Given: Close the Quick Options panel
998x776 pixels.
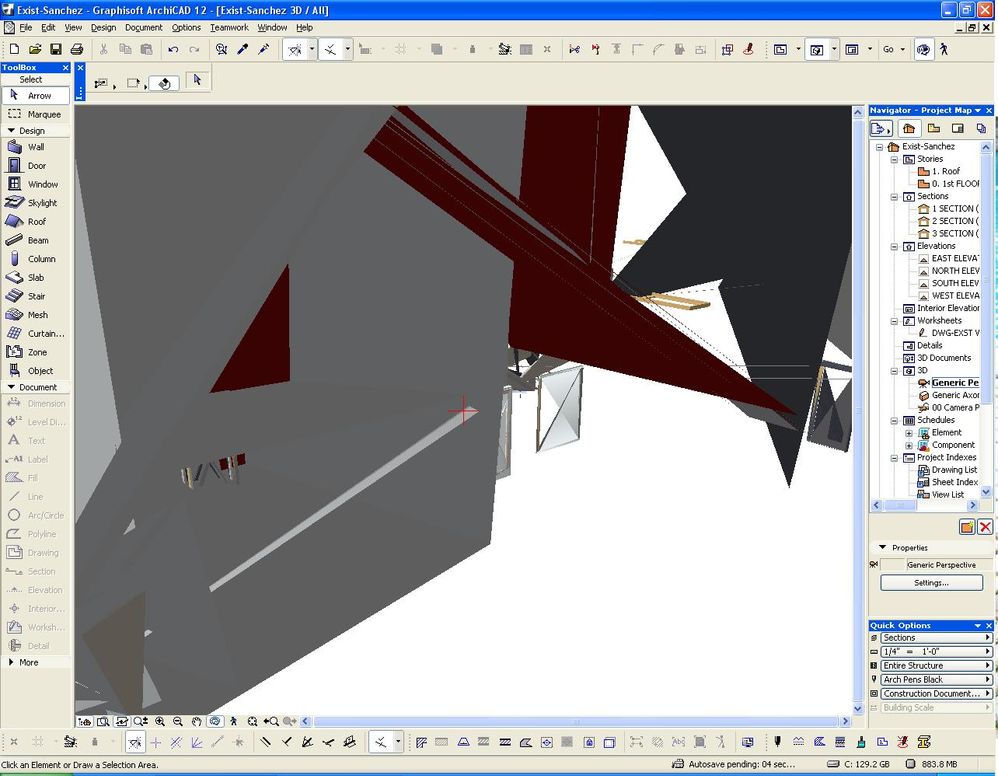Looking at the screenshot, I should point(989,626).
